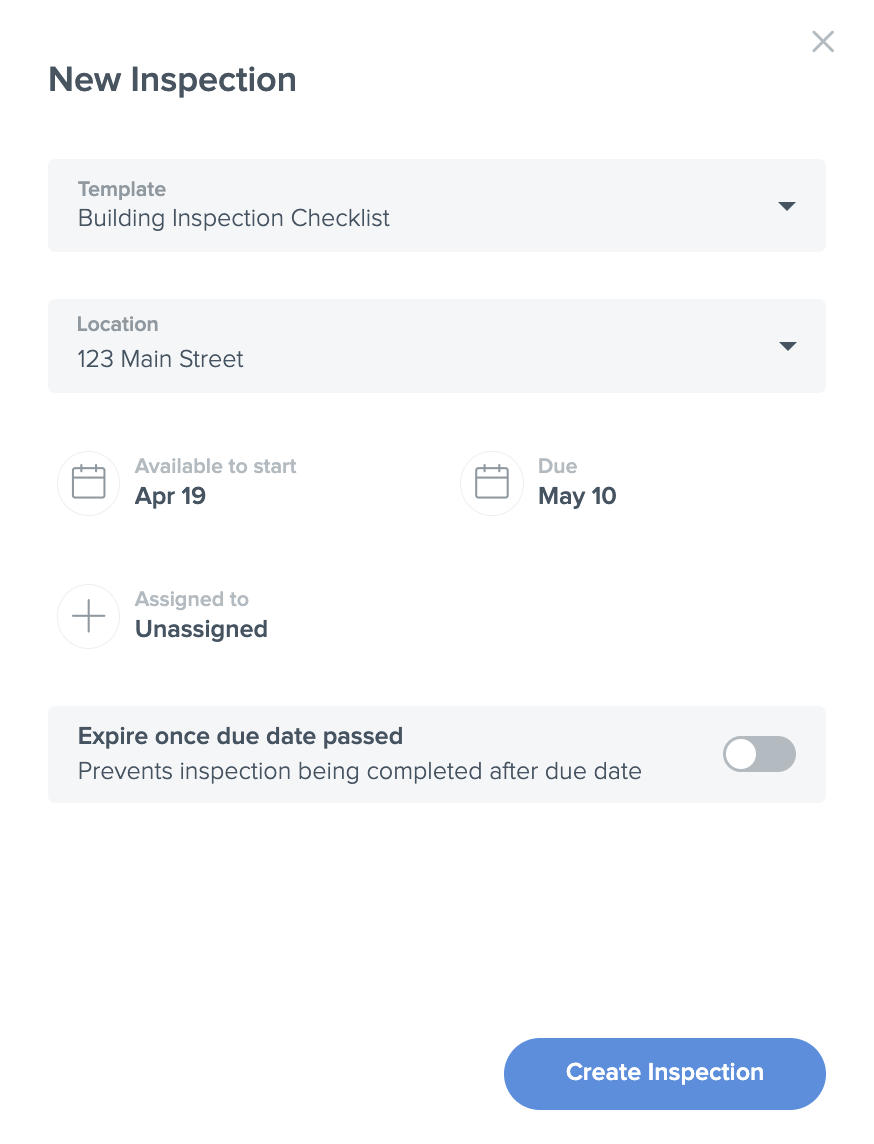Click the New Inspection dialog title

point(171,79)
